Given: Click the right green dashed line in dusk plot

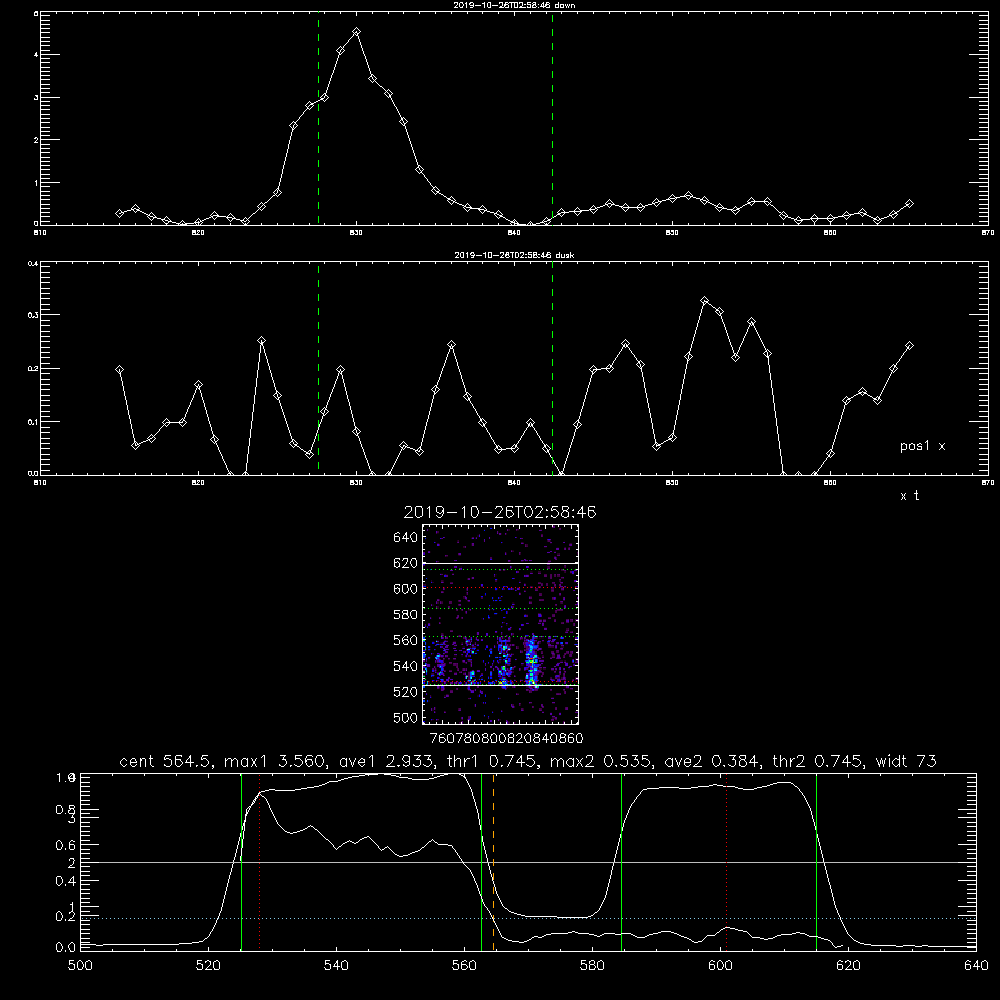Looking at the screenshot, I should coord(552,368).
